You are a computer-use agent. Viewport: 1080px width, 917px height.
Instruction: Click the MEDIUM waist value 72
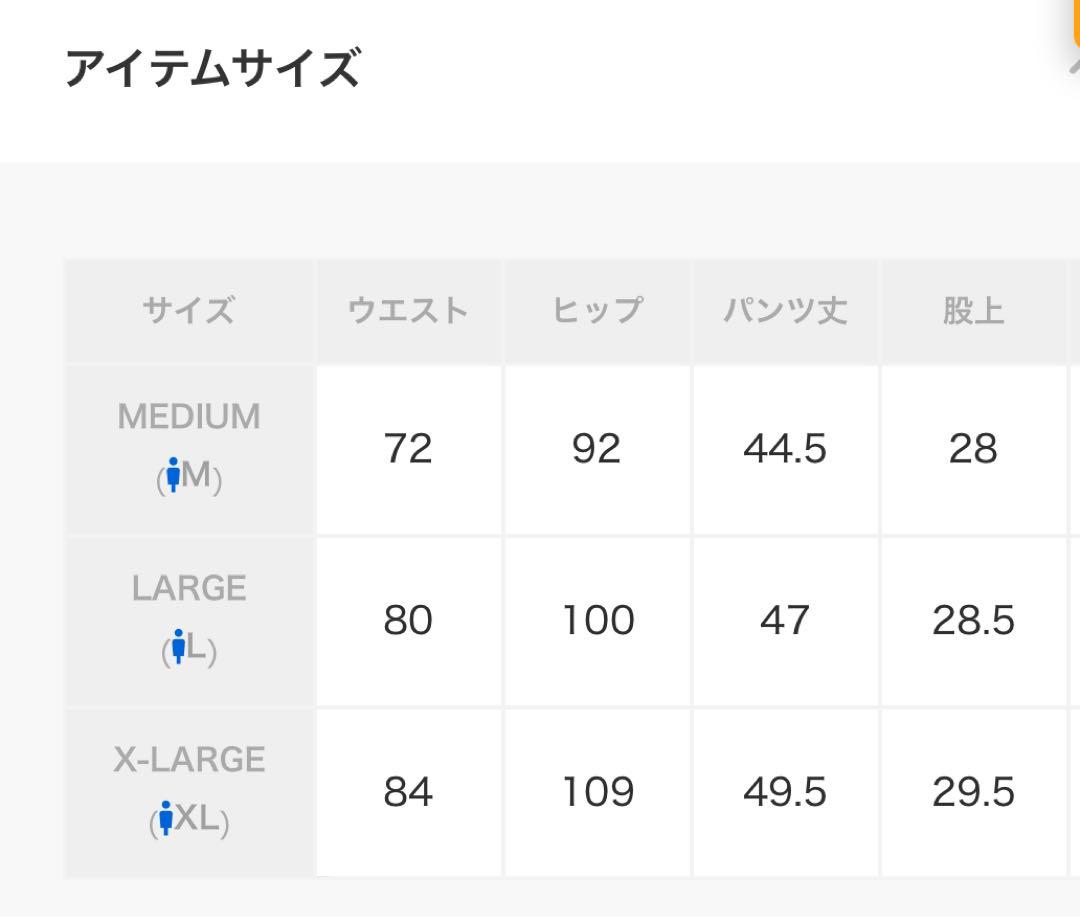[x=408, y=449]
